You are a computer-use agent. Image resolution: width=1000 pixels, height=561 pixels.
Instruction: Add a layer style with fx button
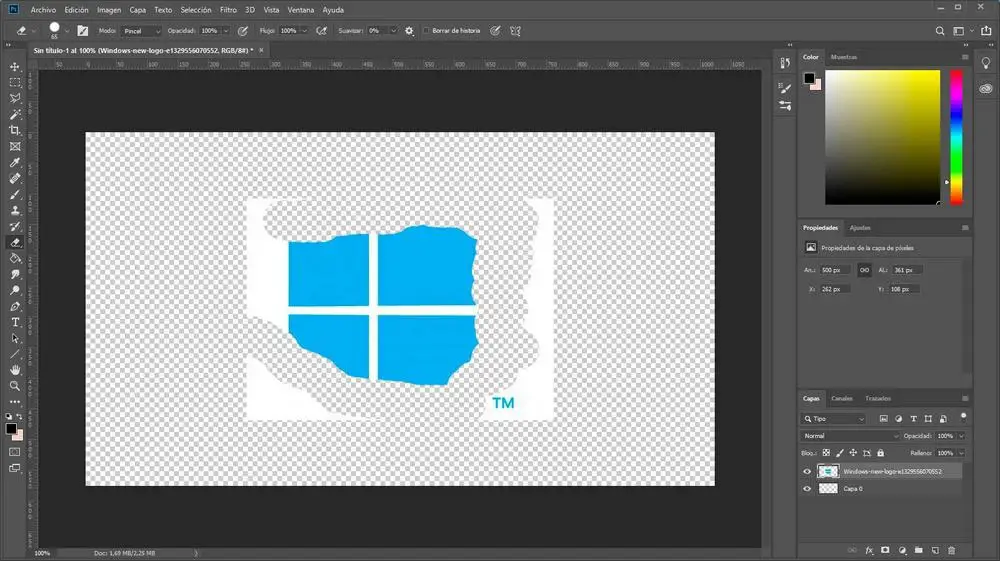869,550
